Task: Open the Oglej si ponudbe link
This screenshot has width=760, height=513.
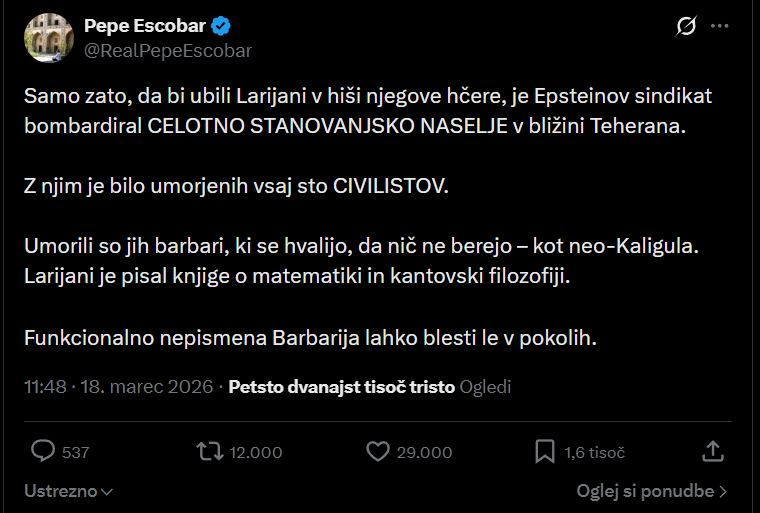Action: click(x=651, y=491)
